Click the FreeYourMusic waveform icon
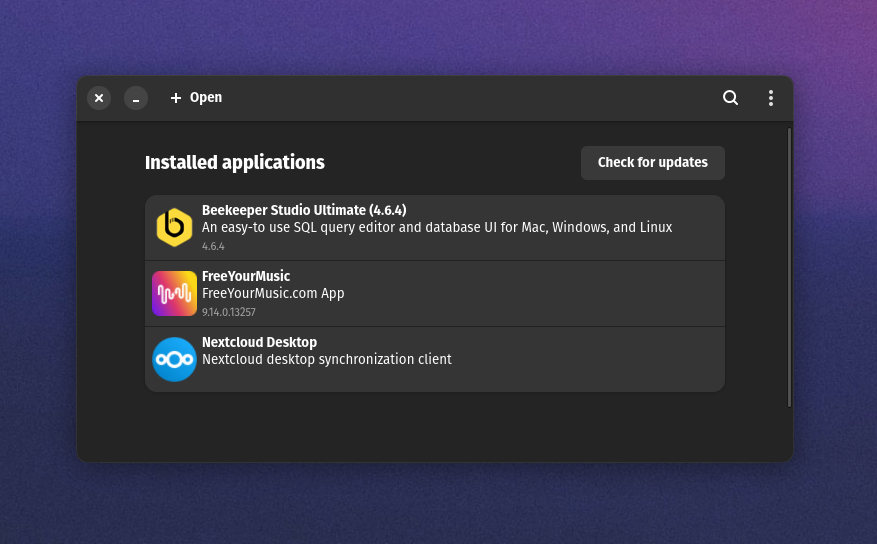 click(174, 294)
